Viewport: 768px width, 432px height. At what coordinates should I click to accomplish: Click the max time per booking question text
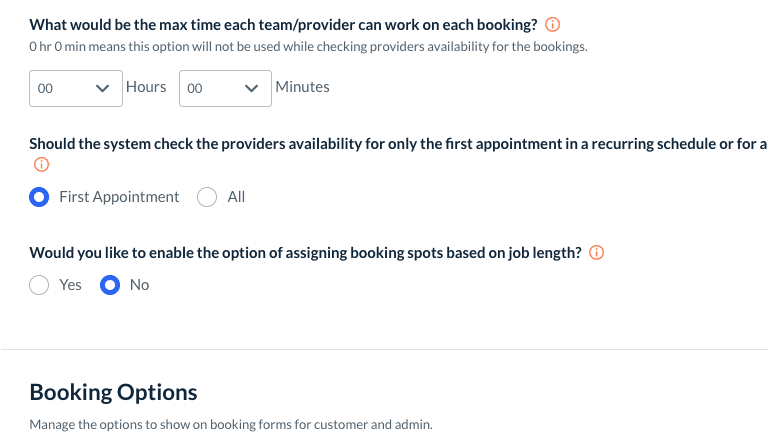(x=284, y=24)
